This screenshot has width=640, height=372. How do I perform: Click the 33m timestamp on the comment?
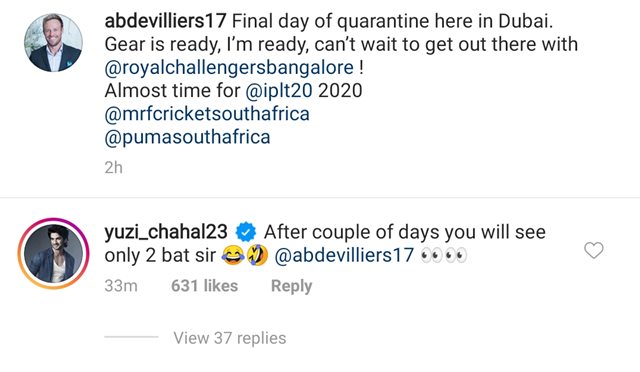pos(121,285)
